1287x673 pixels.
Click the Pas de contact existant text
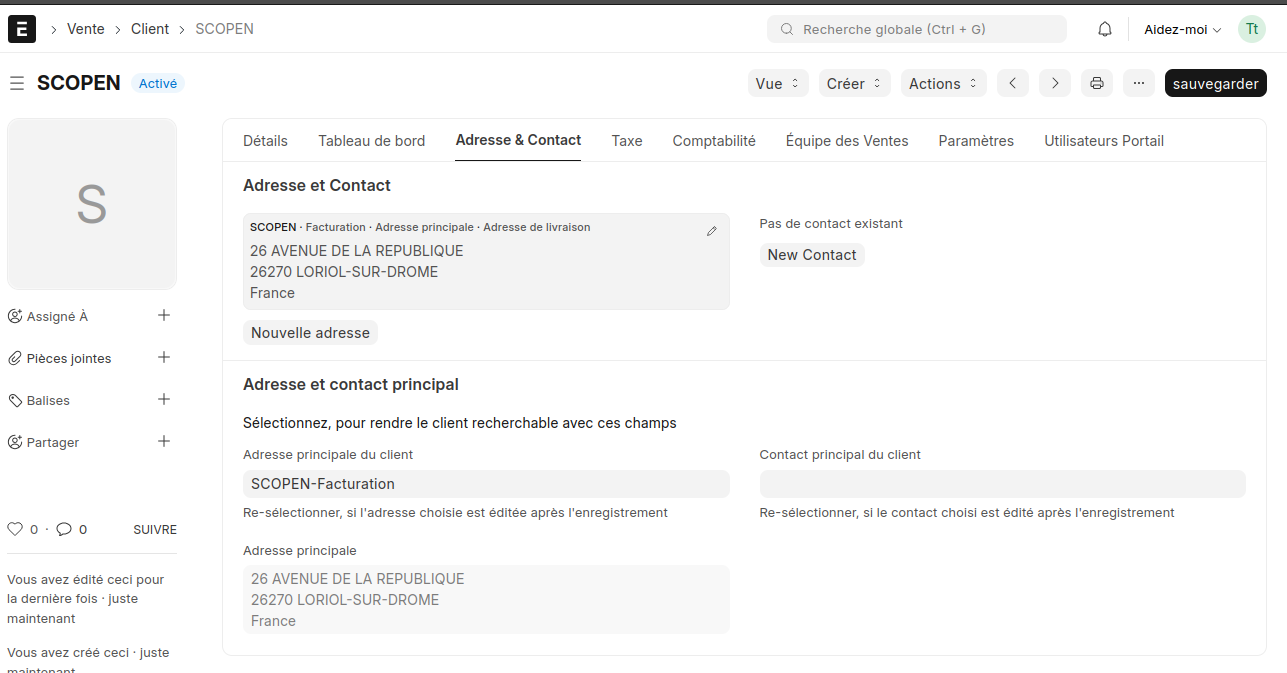831,224
